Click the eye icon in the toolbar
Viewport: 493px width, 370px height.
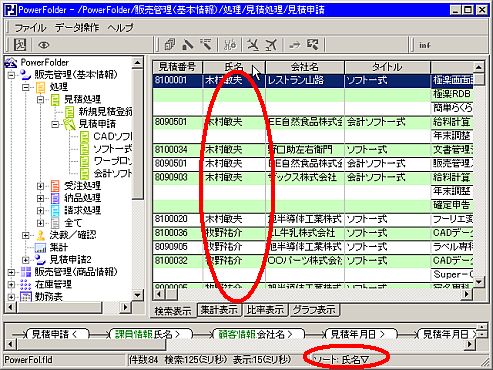tap(44, 45)
